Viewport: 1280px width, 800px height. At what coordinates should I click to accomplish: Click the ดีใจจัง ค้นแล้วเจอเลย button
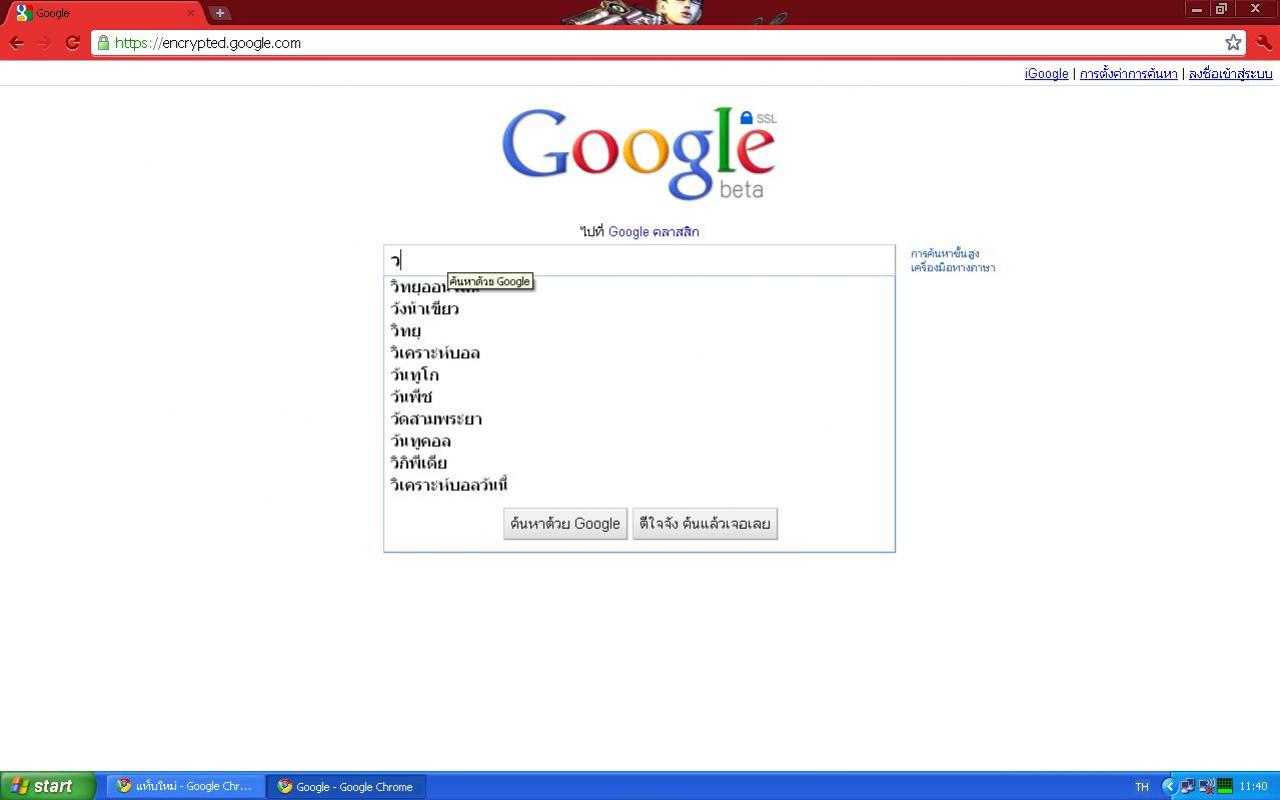pyautogui.click(x=705, y=524)
